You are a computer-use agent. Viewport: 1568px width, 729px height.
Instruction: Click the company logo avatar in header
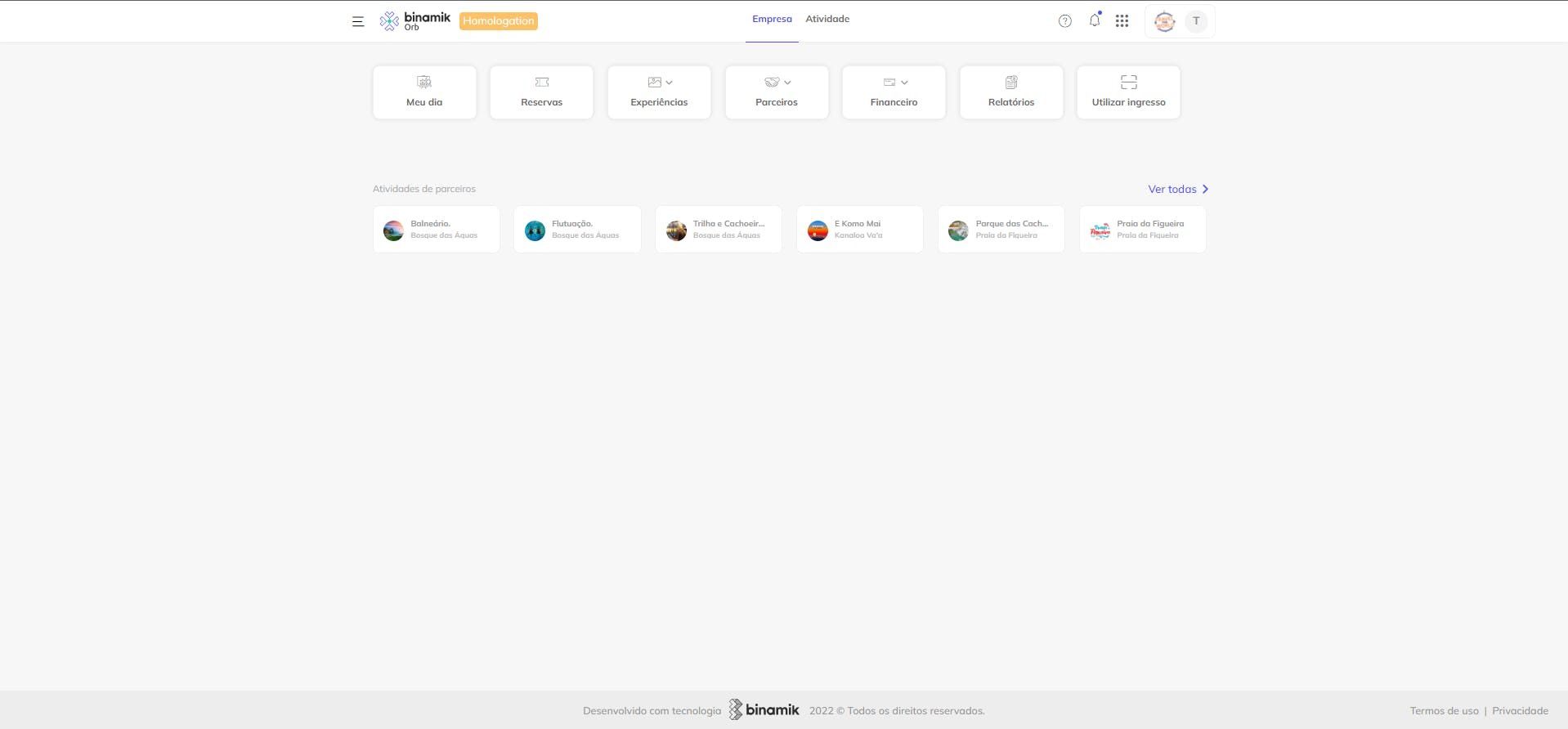[x=1164, y=21]
